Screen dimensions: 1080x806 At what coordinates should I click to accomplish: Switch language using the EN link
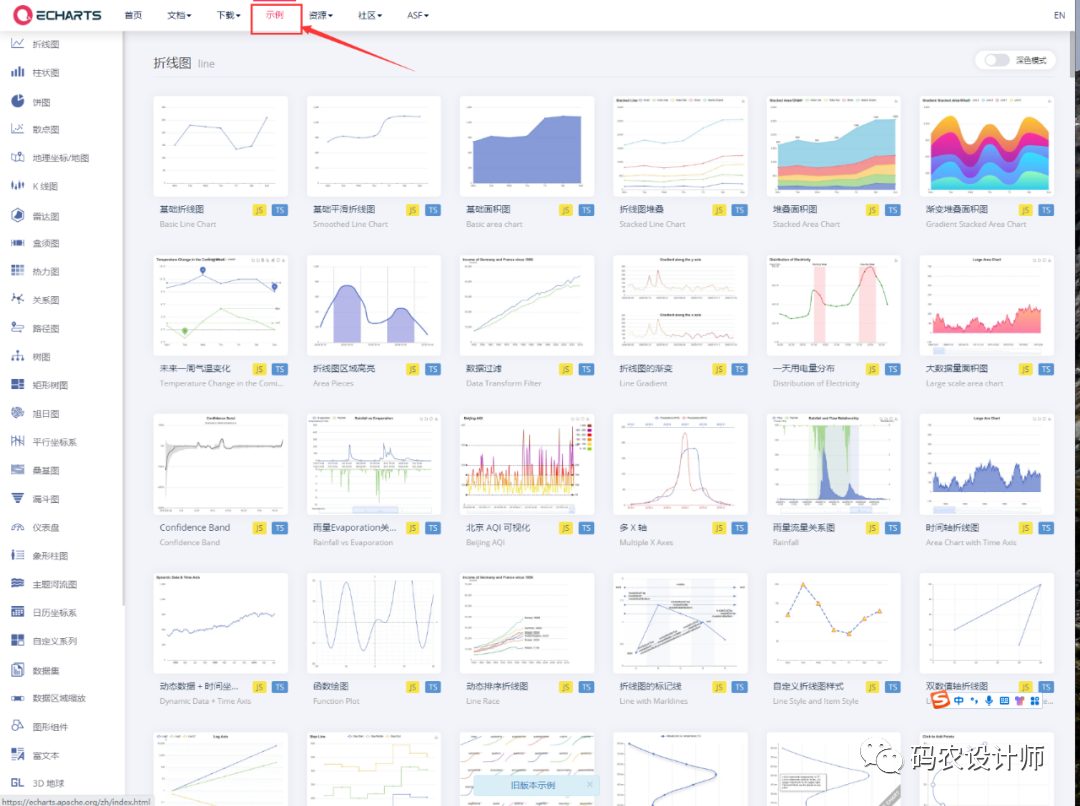(x=1059, y=16)
